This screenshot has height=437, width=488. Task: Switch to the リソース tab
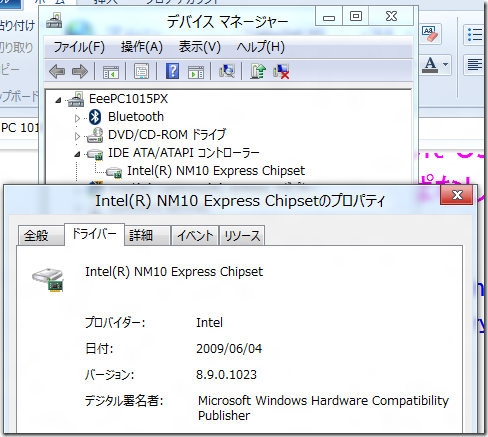click(x=242, y=235)
